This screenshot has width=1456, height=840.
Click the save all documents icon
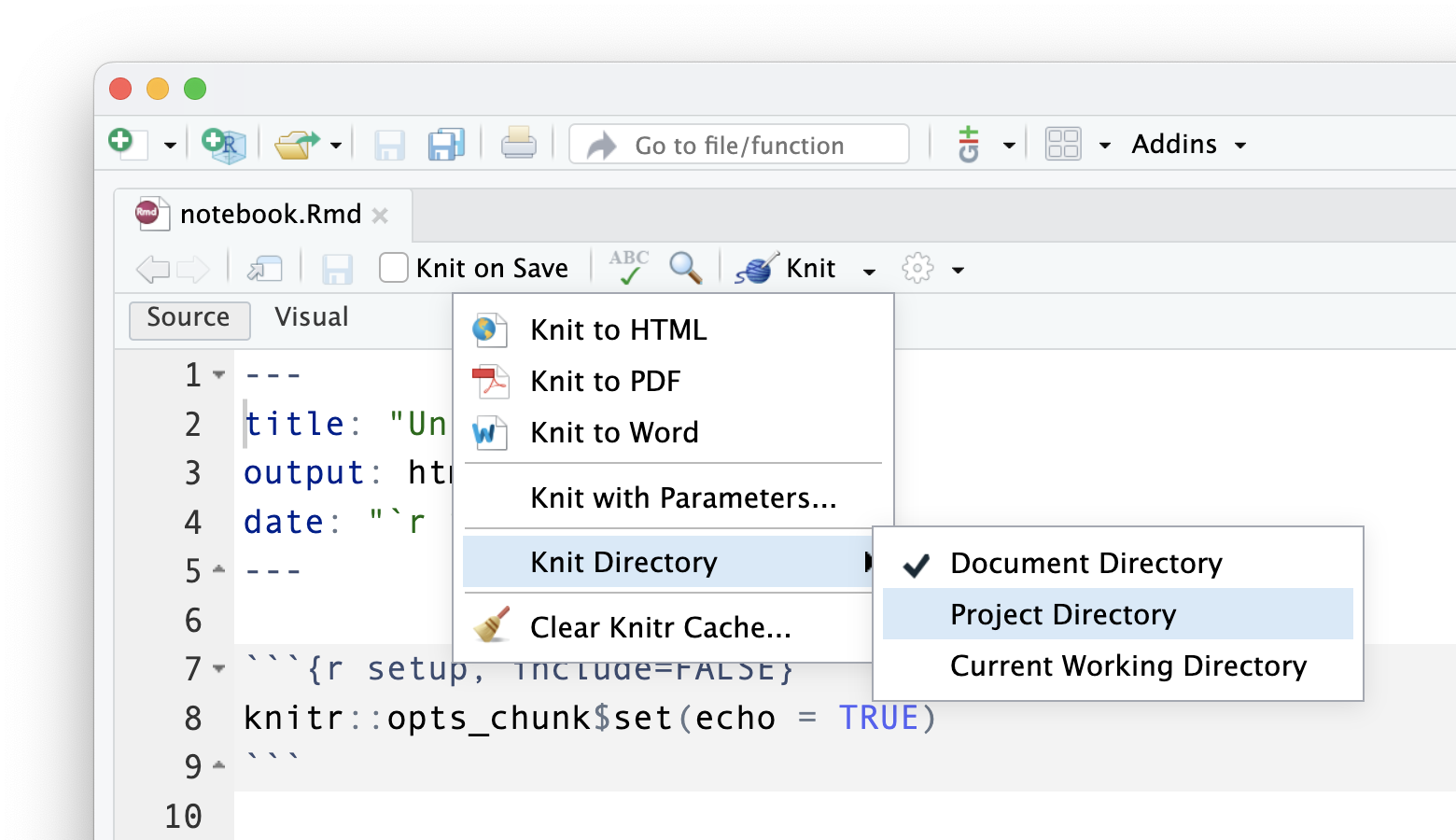(446, 145)
